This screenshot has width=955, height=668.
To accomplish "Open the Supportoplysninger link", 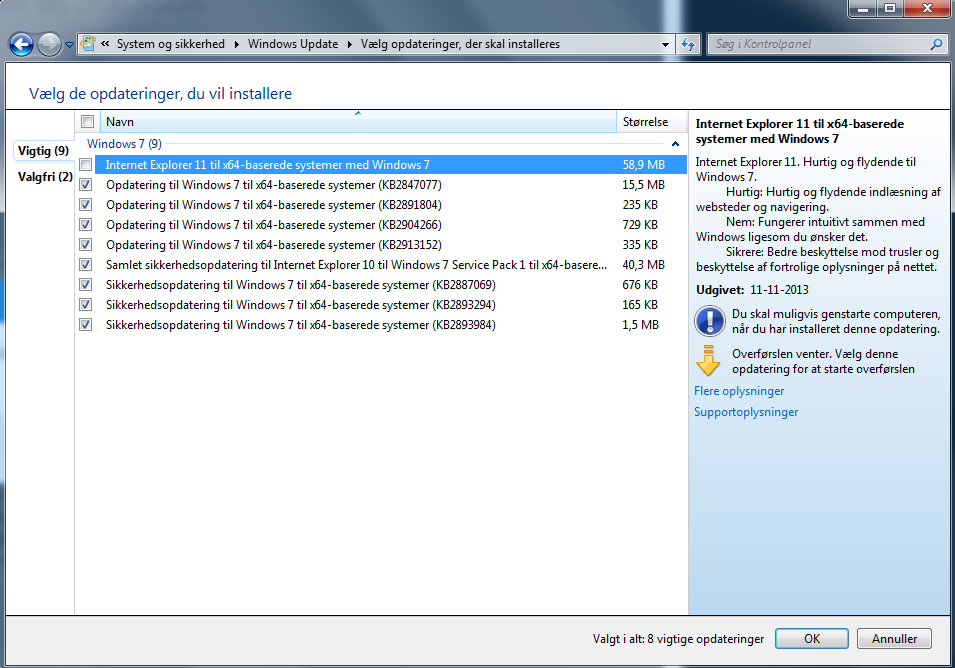I will [x=746, y=412].
